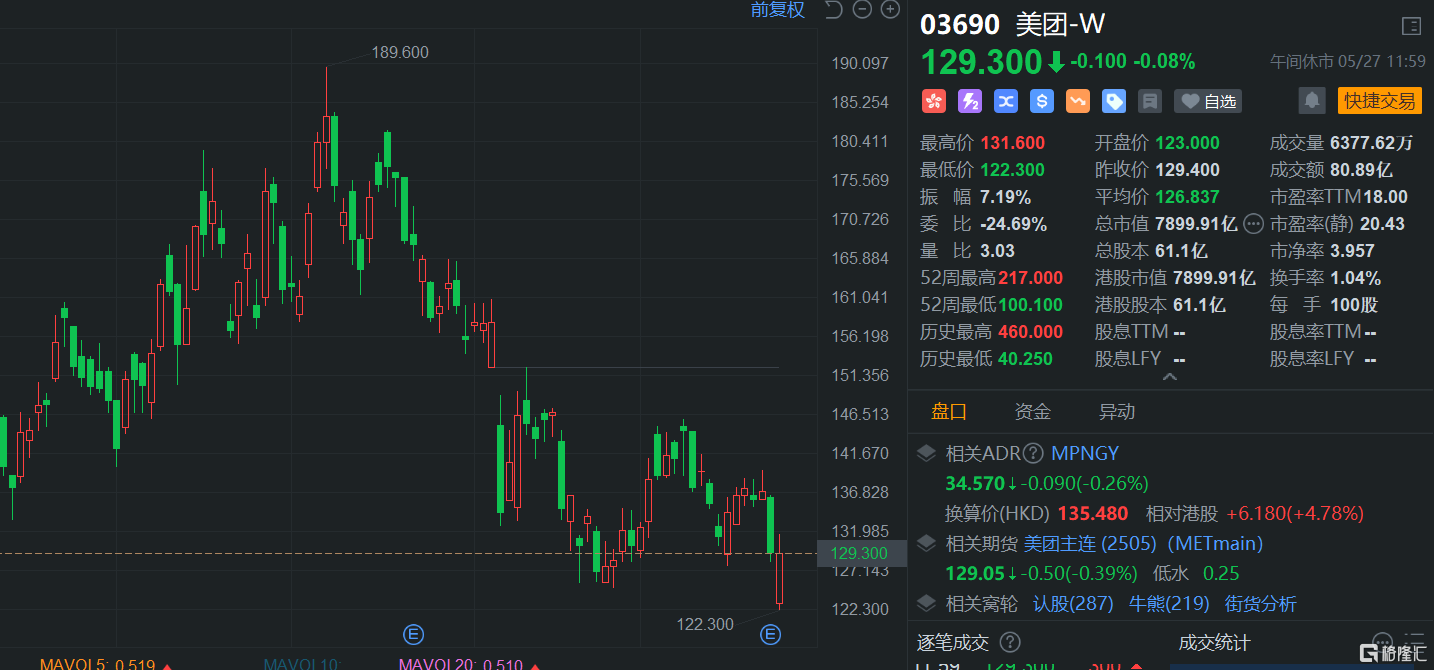
Task: Click the blue shuffle arrows icon
Action: click(1005, 101)
